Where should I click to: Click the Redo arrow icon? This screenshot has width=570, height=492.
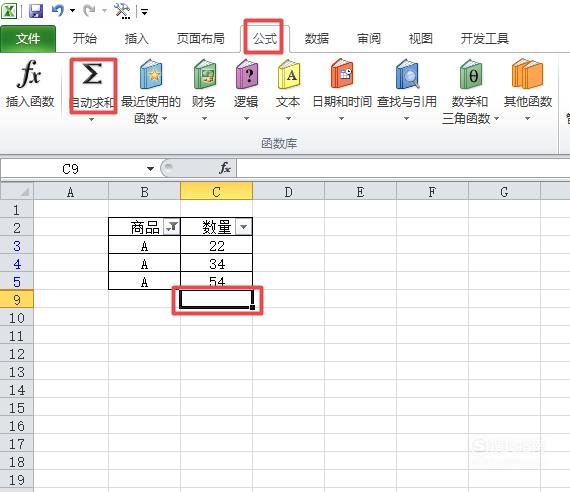[x=89, y=11]
